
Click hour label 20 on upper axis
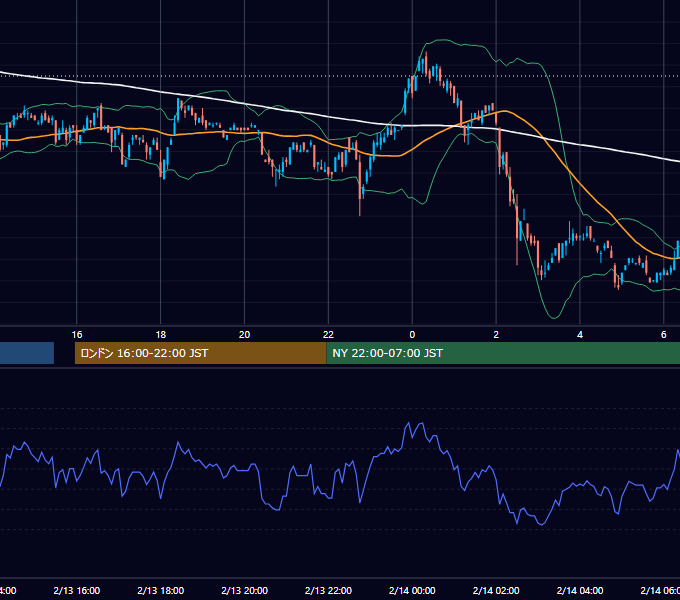click(x=245, y=335)
